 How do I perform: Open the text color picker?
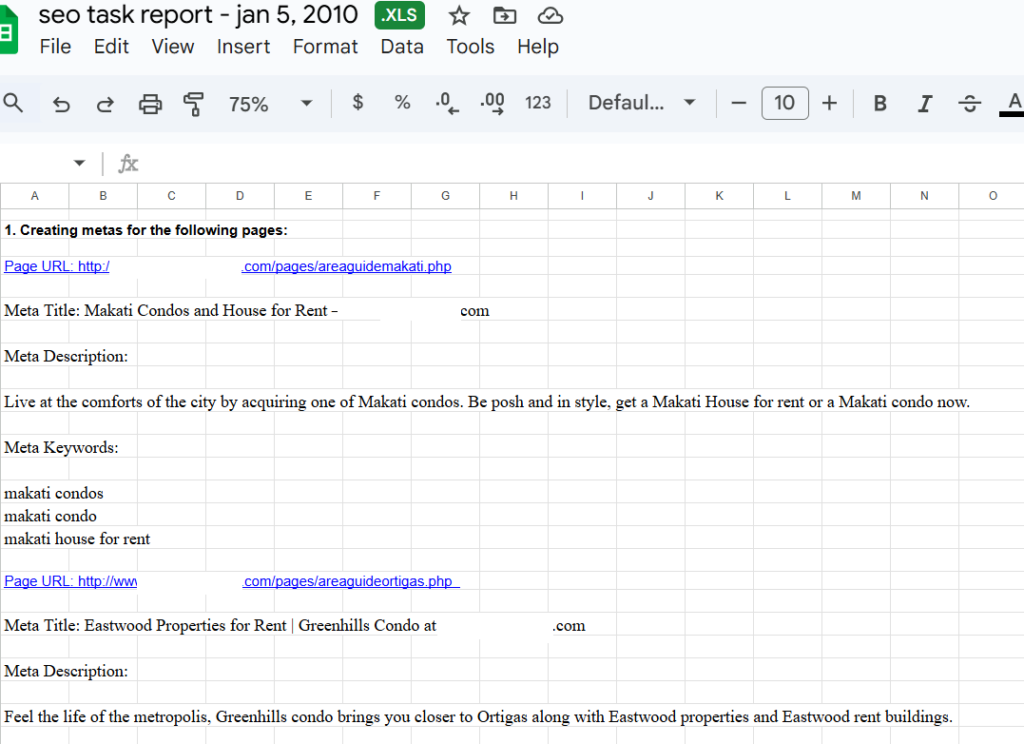[x=1013, y=103]
